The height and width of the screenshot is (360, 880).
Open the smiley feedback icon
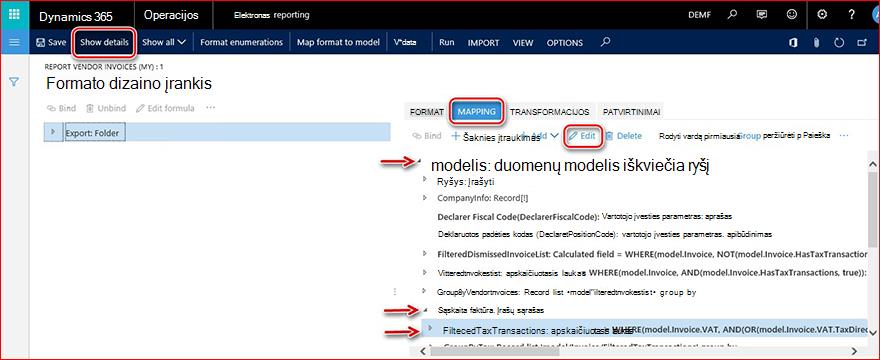coord(792,15)
